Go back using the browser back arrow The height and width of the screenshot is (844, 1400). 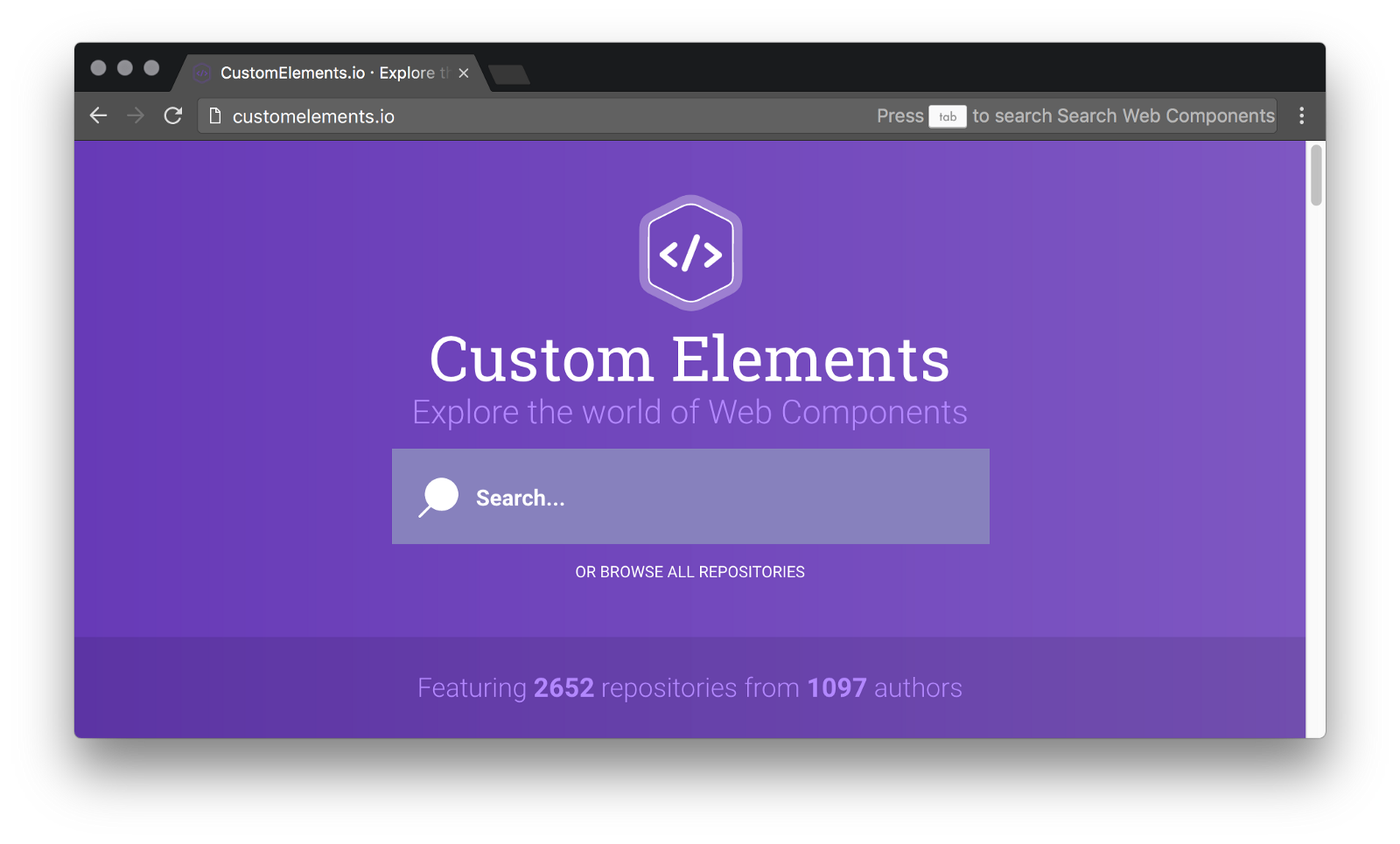click(x=98, y=115)
